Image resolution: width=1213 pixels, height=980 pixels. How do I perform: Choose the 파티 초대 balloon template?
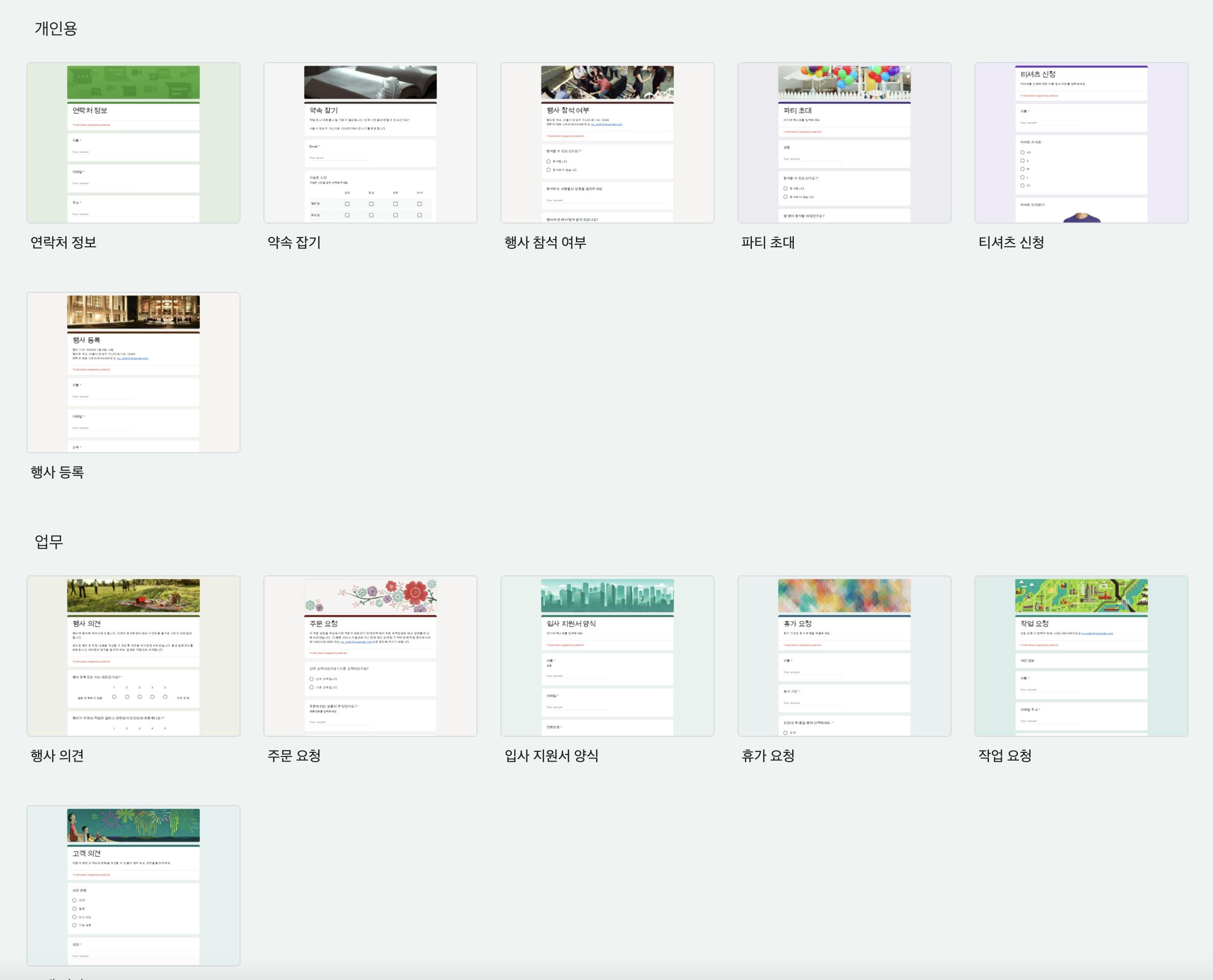(x=845, y=143)
